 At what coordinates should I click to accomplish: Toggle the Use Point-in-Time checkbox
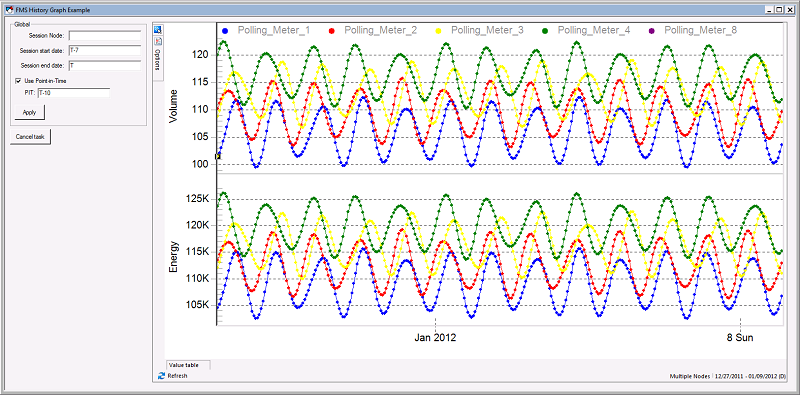pos(18,81)
